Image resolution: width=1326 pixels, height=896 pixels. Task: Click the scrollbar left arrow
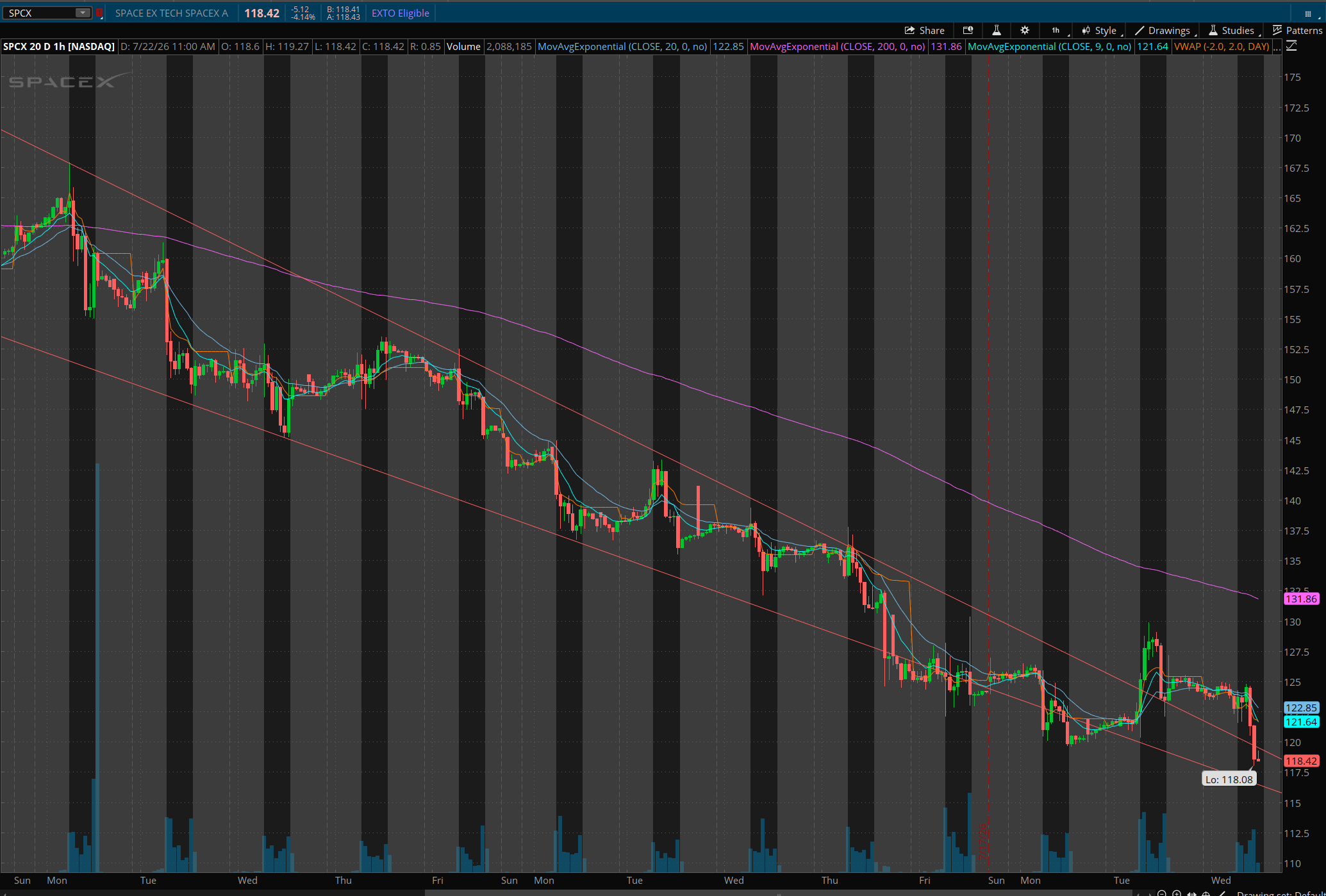(x=1139, y=894)
